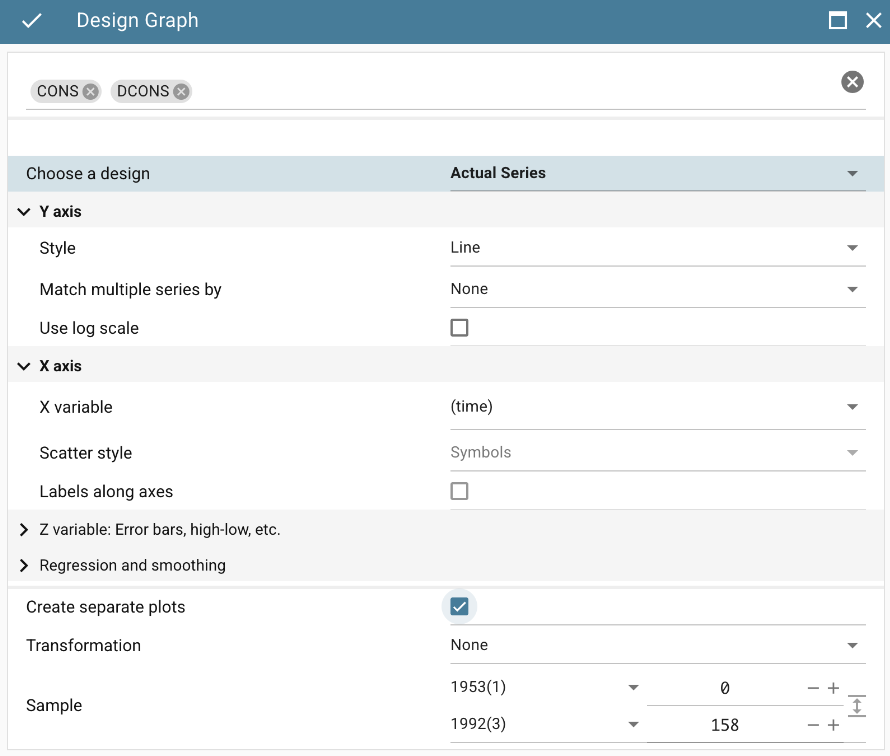Remove the DCONS variable chip

pyautogui.click(x=181, y=91)
